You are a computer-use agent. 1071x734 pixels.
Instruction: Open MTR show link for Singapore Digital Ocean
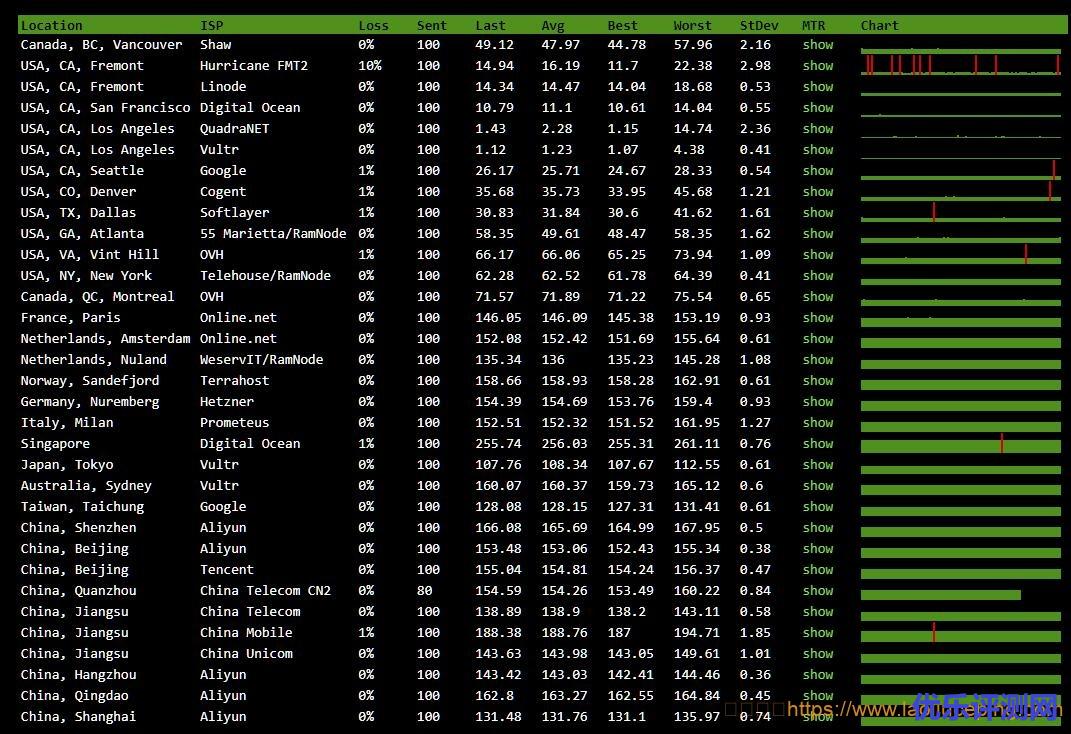817,444
